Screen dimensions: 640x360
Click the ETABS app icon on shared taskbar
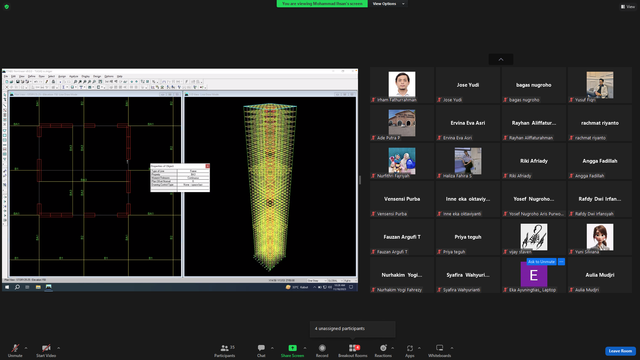[x=49, y=287]
